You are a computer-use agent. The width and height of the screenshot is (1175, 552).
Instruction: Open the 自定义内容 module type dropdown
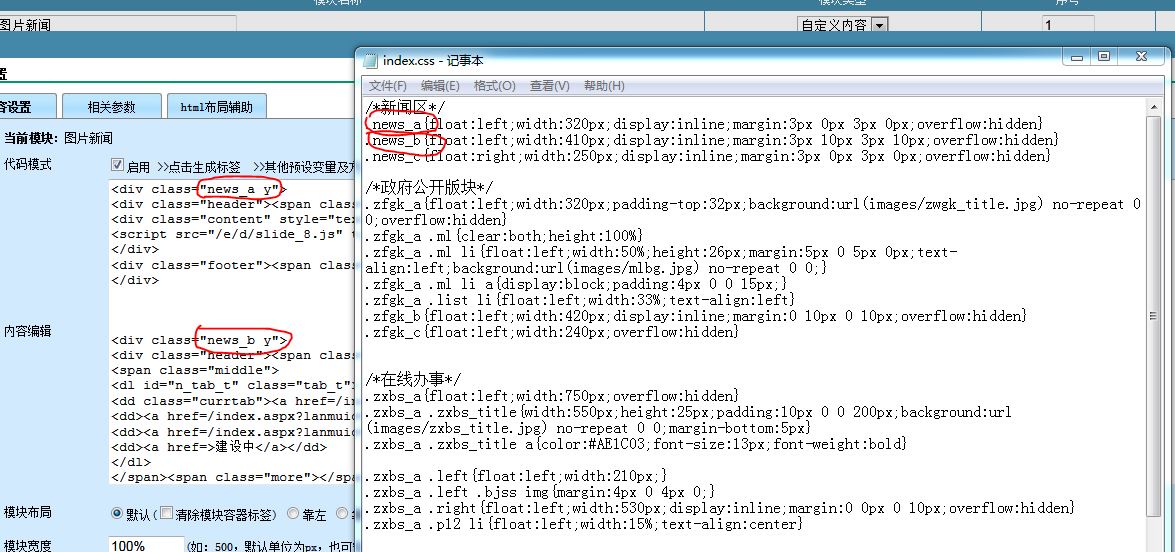tap(880, 25)
